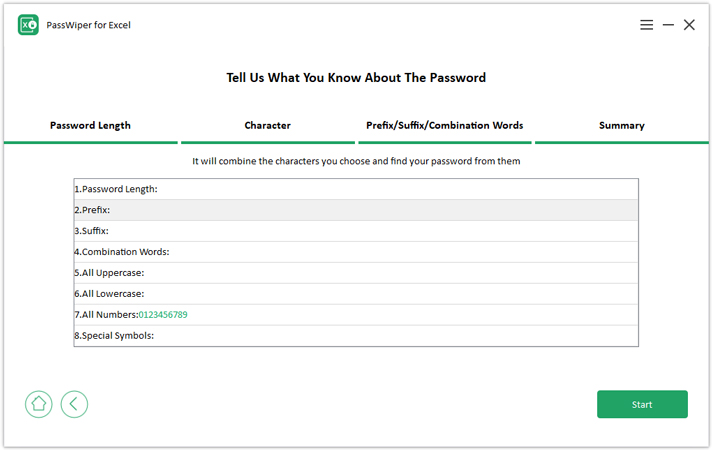Select the Password Length summary row
Screen dimensions: 712x450
(x=356, y=189)
